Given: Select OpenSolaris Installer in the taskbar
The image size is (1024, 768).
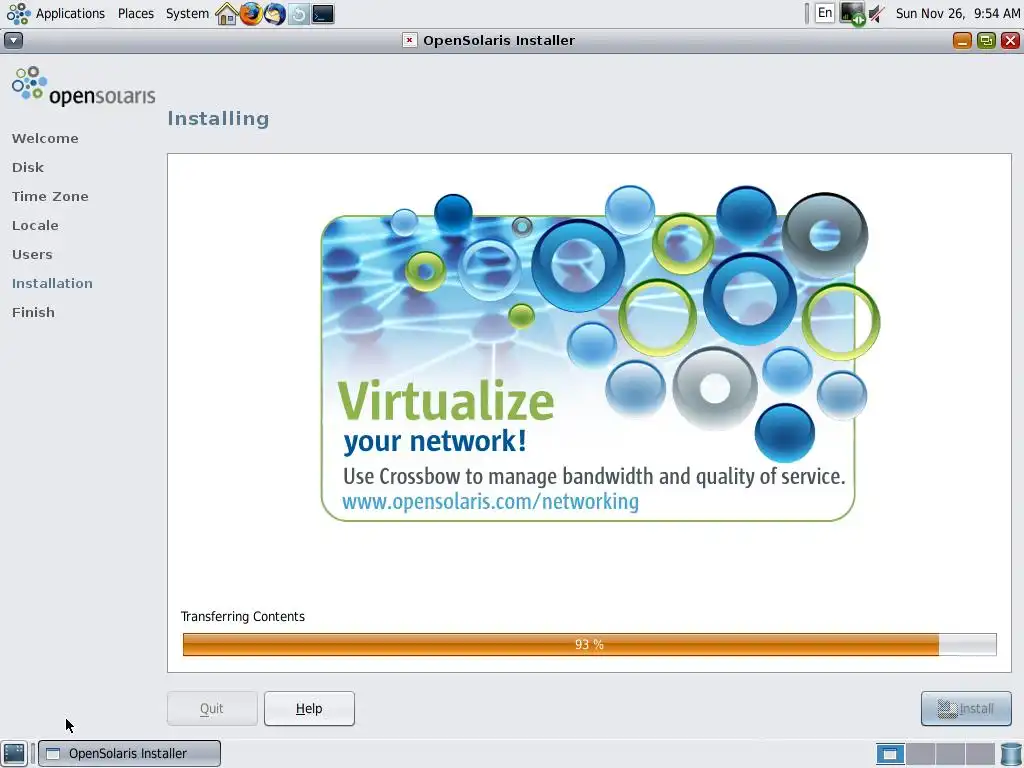Looking at the screenshot, I should click(129, 754).
